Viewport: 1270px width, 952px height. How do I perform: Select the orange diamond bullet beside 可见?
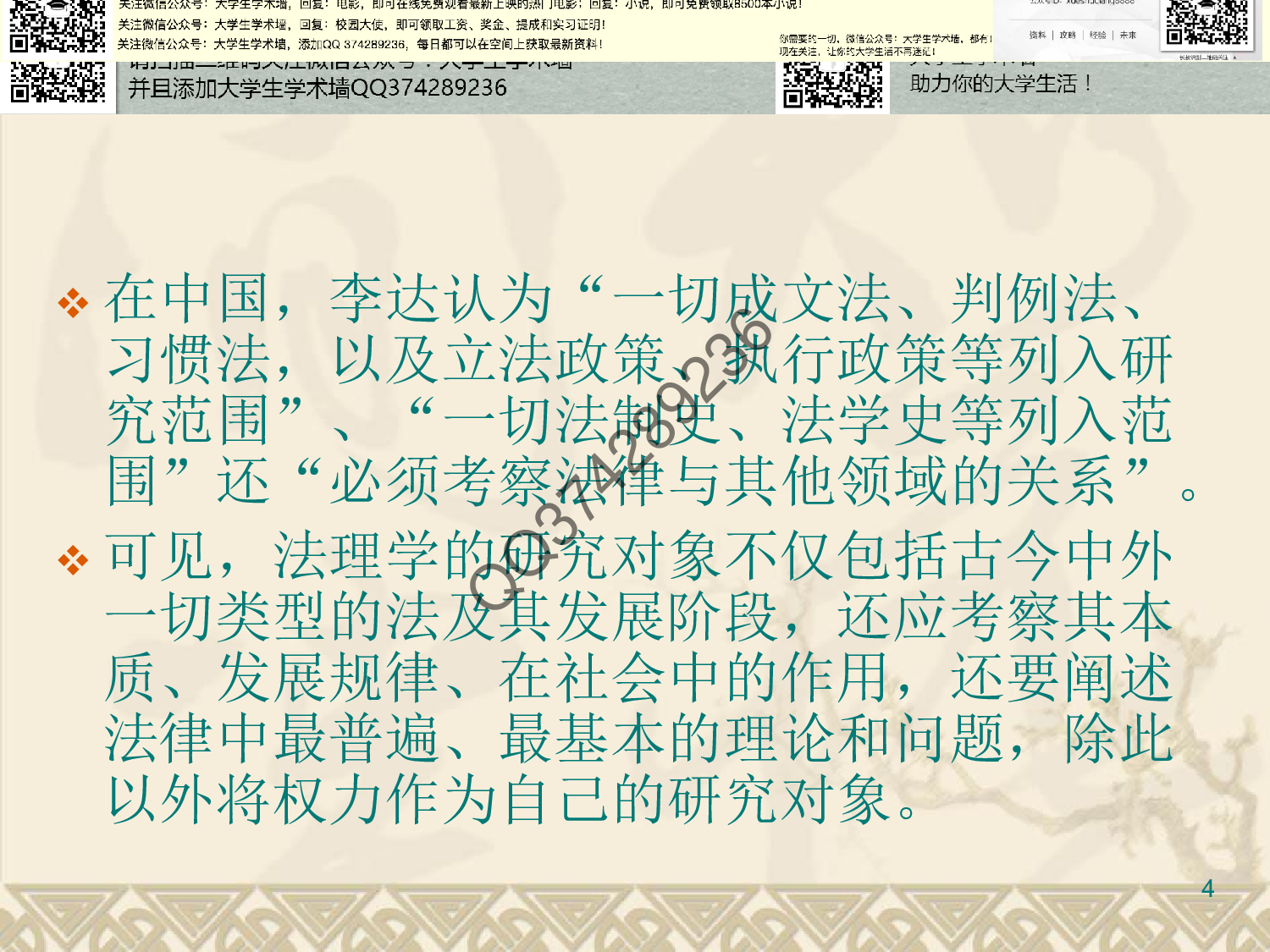[75, 559]
